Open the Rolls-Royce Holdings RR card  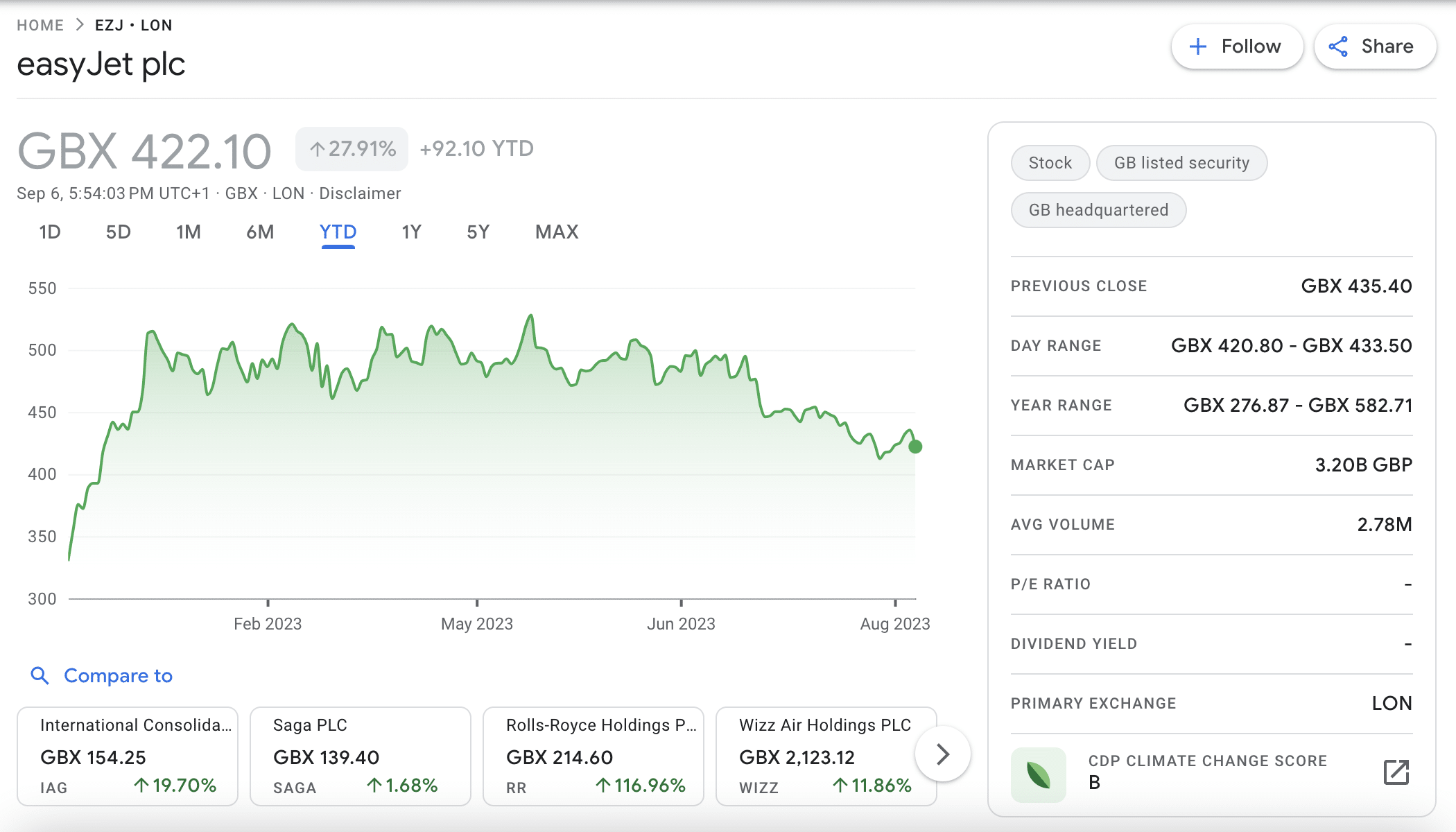(x=593, y=756)
